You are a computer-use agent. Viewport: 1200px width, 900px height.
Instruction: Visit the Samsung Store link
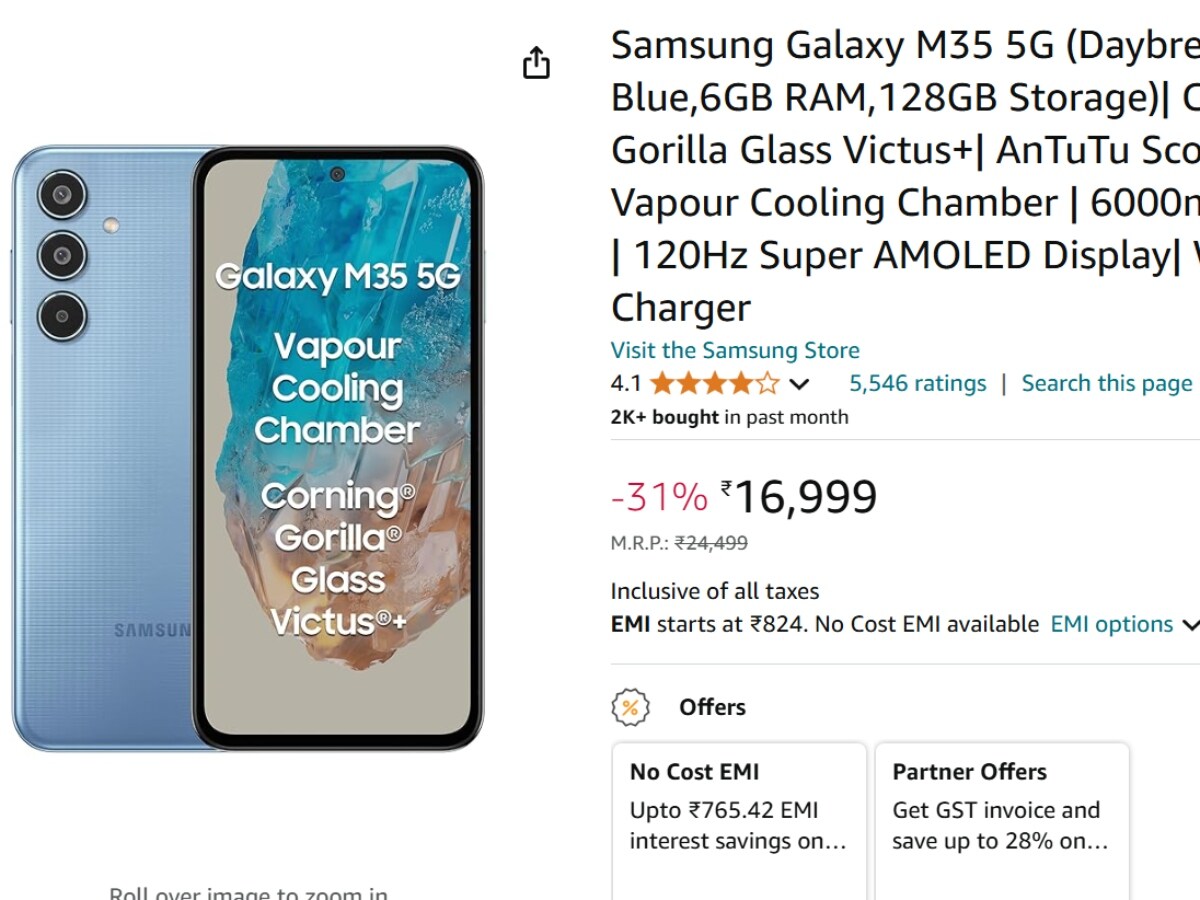735,350
